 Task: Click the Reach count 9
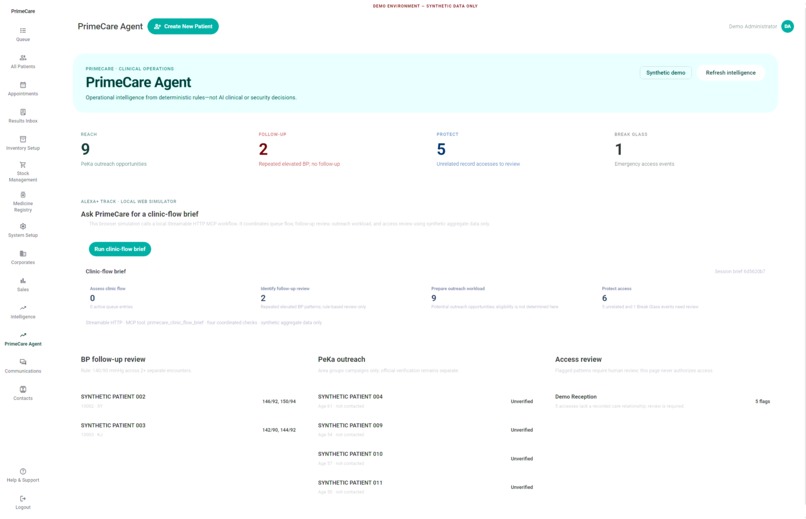[85, 150]
